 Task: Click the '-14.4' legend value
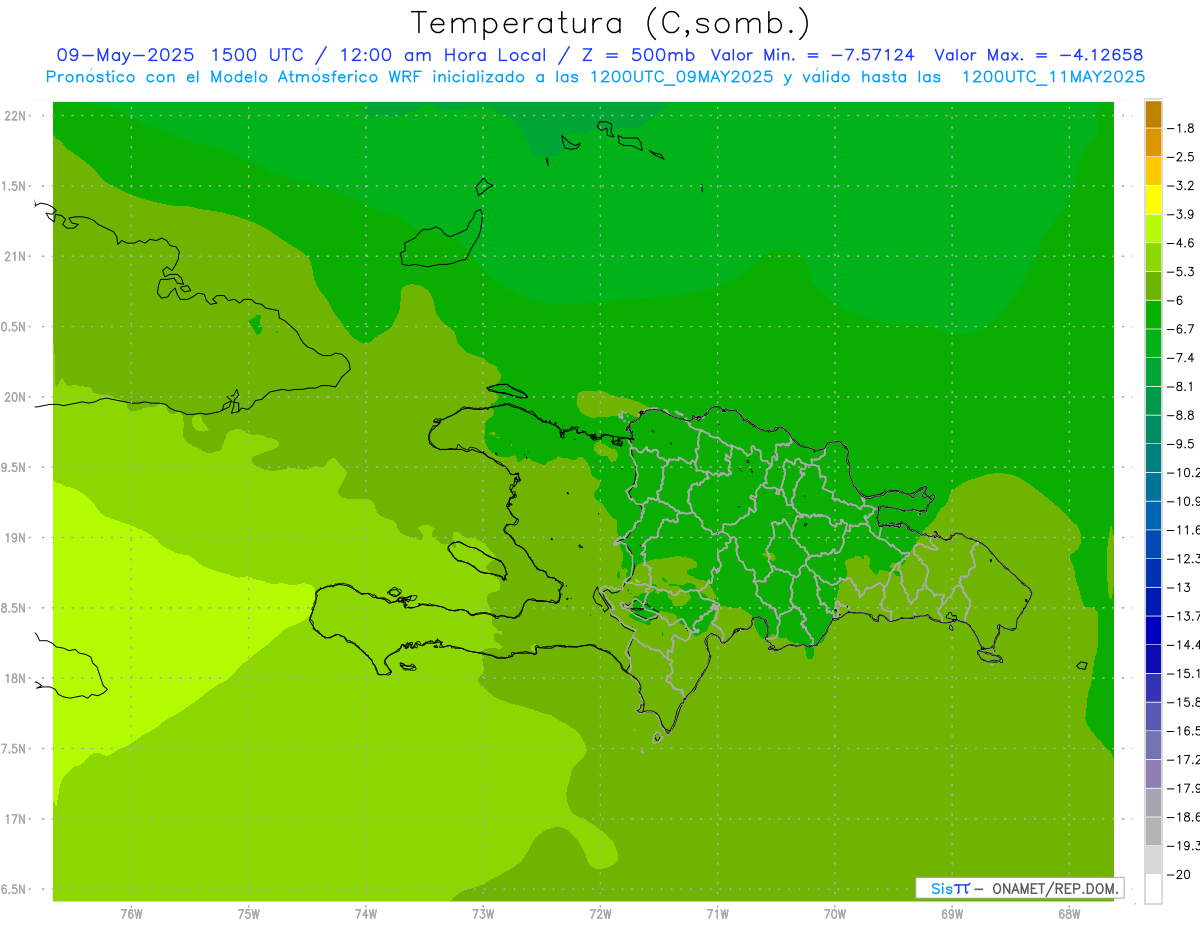click(x=1184, y=645)
